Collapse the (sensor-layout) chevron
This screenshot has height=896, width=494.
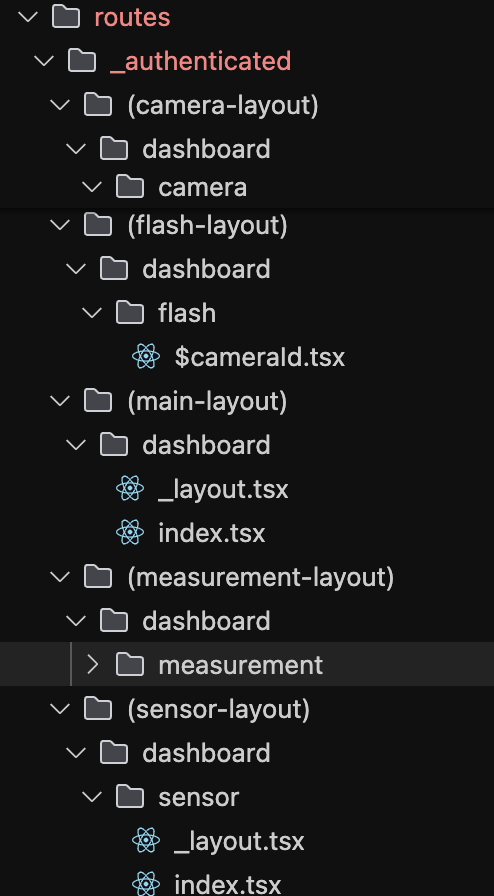pos(60,709)
